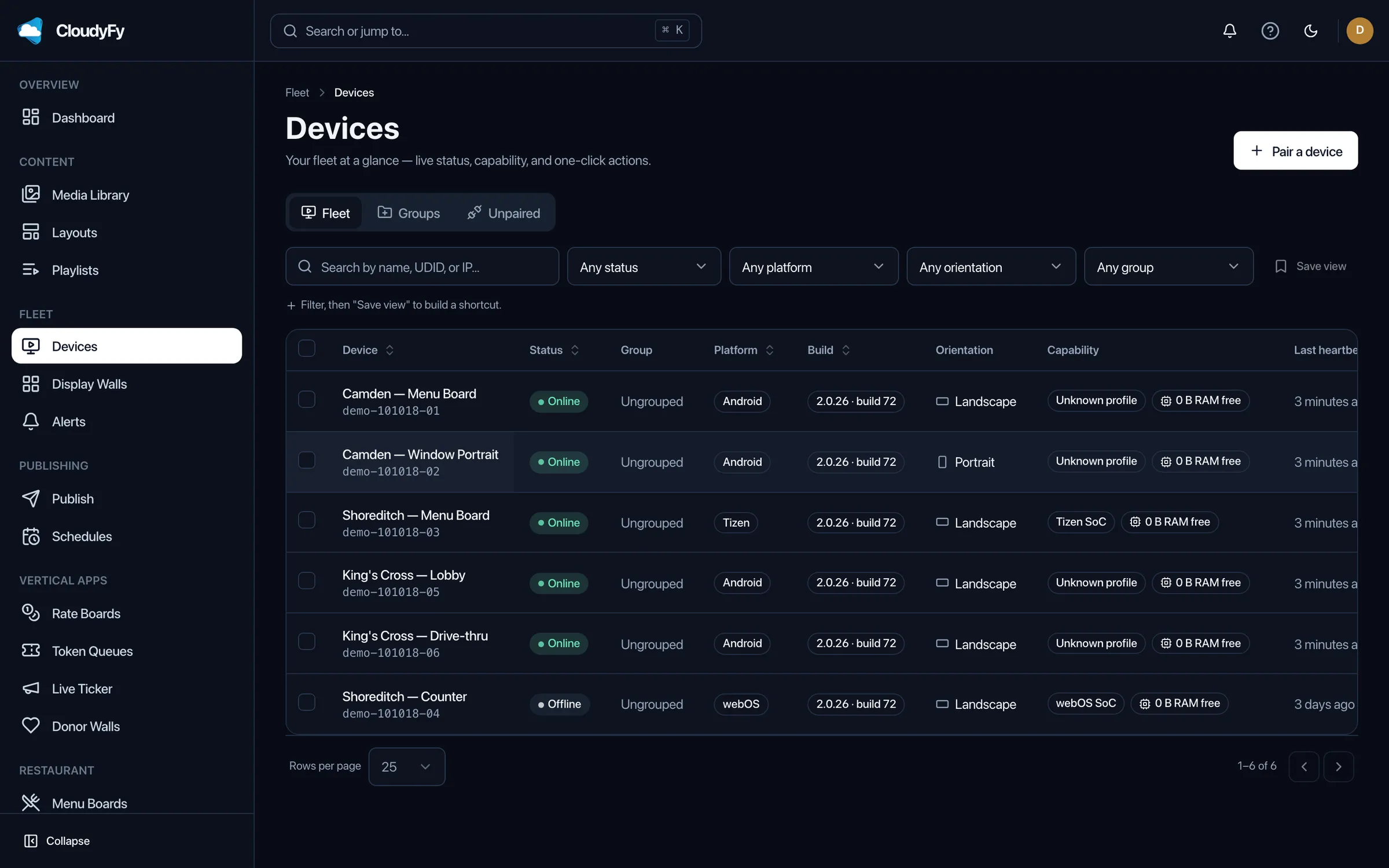Select Shoreditch — Counter row checkbox
The height and width of the screenshot is (868, 1389).
tap(306, 702)
